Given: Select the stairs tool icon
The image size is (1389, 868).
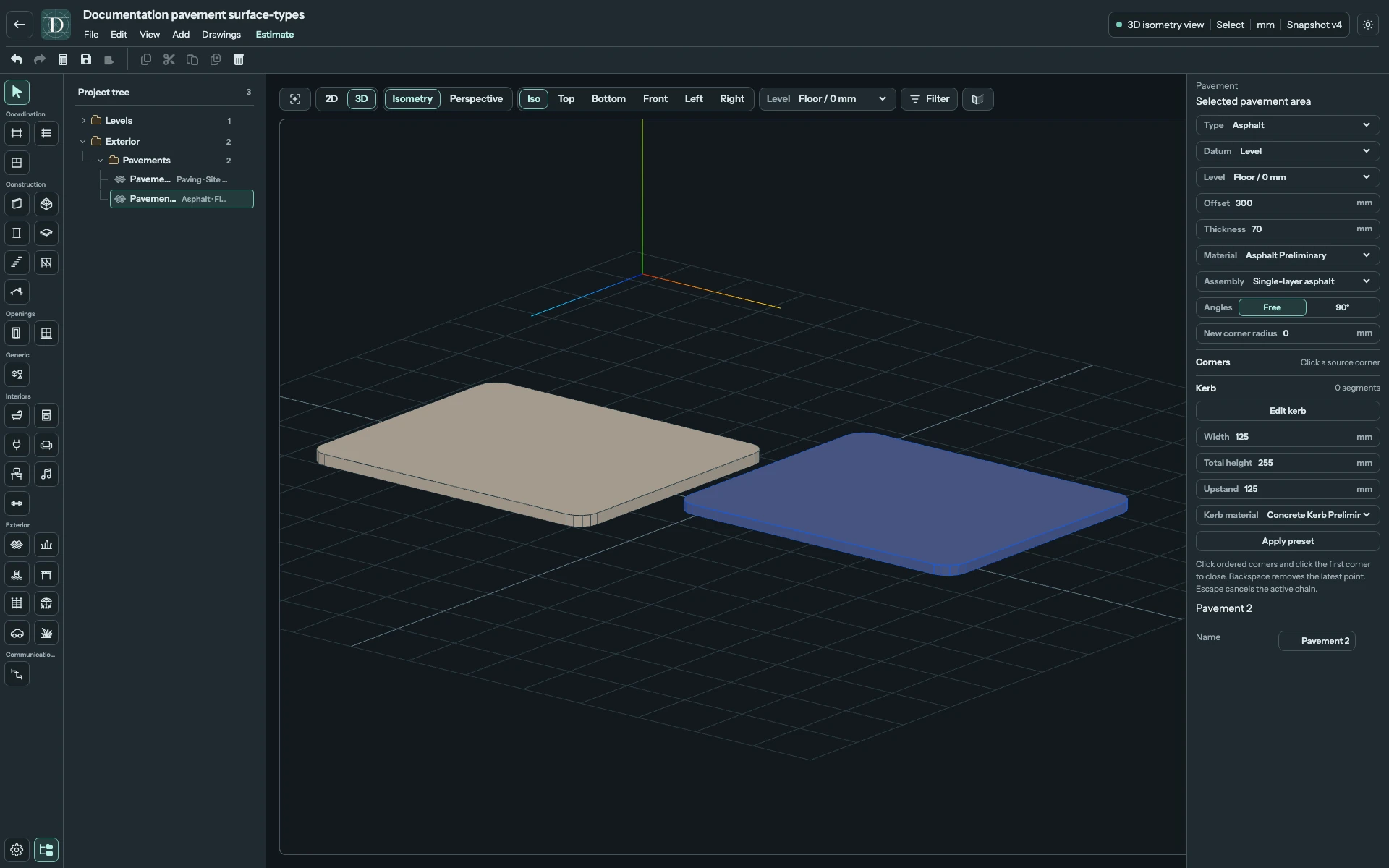Looking at the screenshot, I should pyautogui.click(x=17, y=262).
